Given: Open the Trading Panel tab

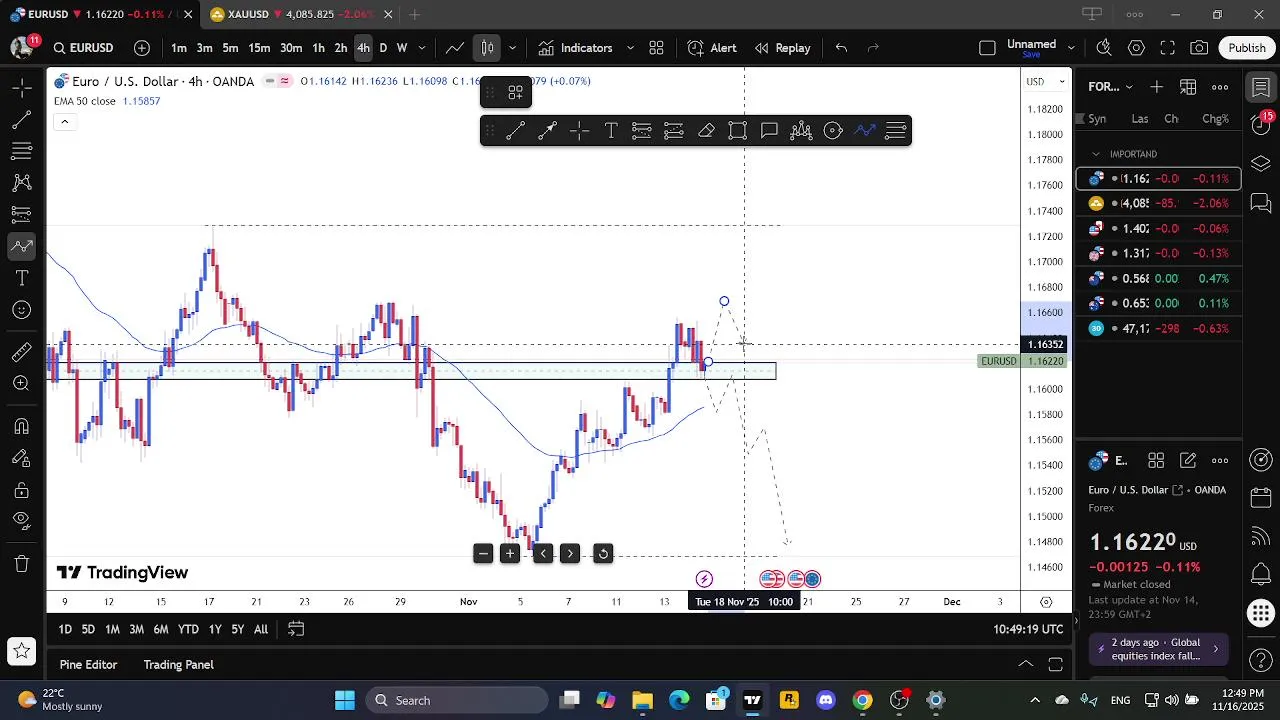Looking at the screenshot, I should [x=178, y=665].
